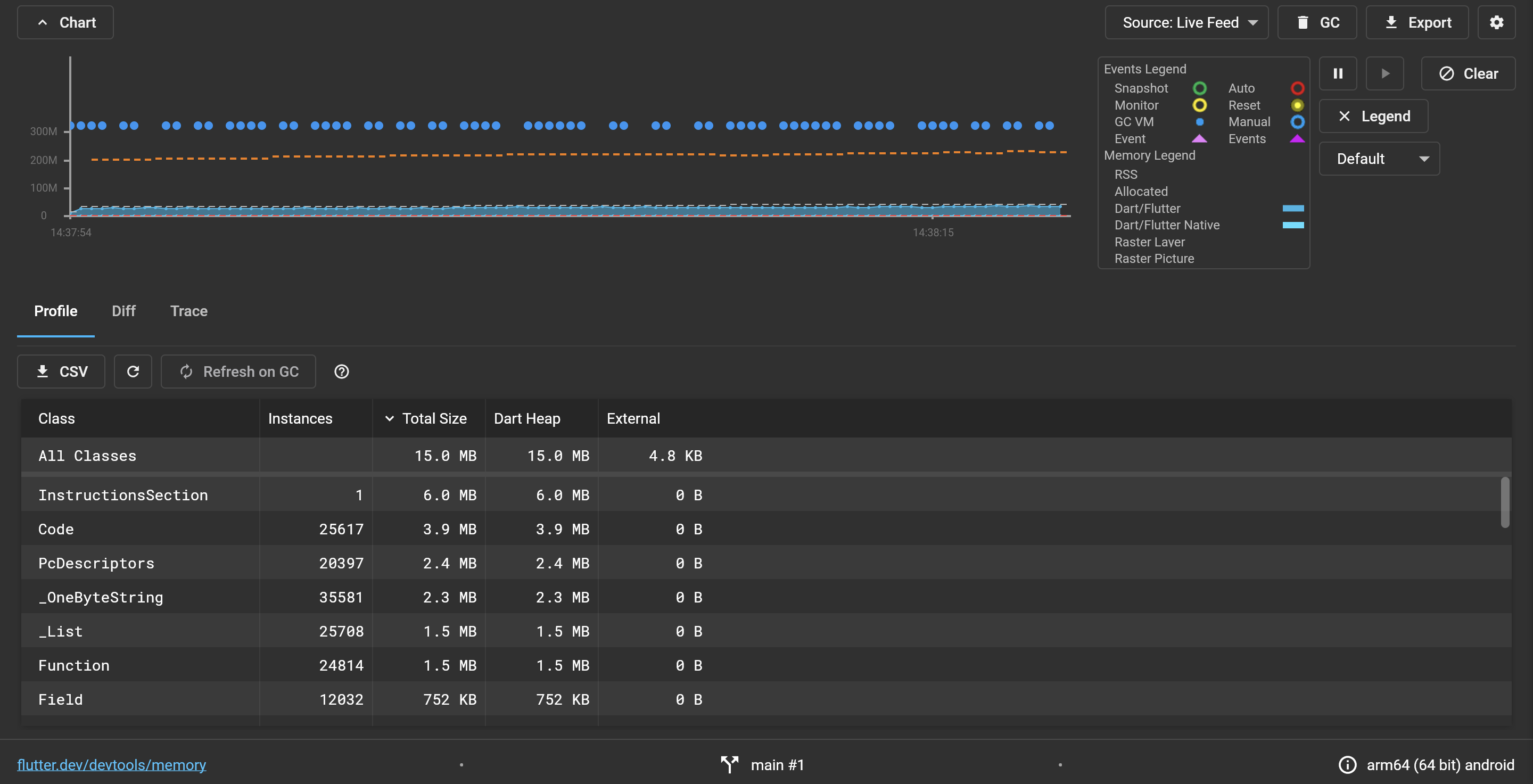Viewport: 1533px width, 784px height.
Task: Clear the memory chart data
Action: [x=1468, y=74]
